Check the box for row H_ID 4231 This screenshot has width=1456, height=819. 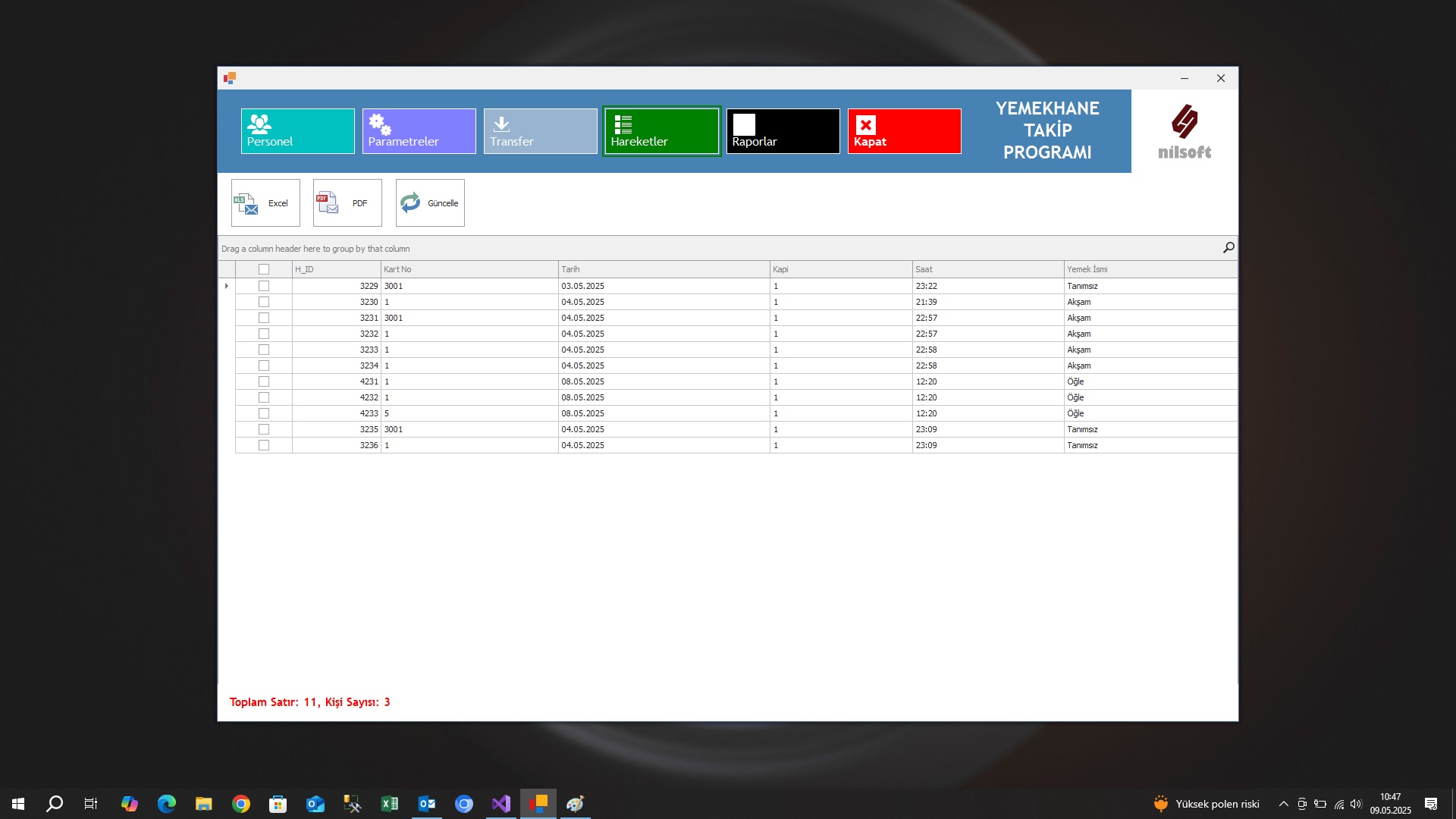coord(264,381)
